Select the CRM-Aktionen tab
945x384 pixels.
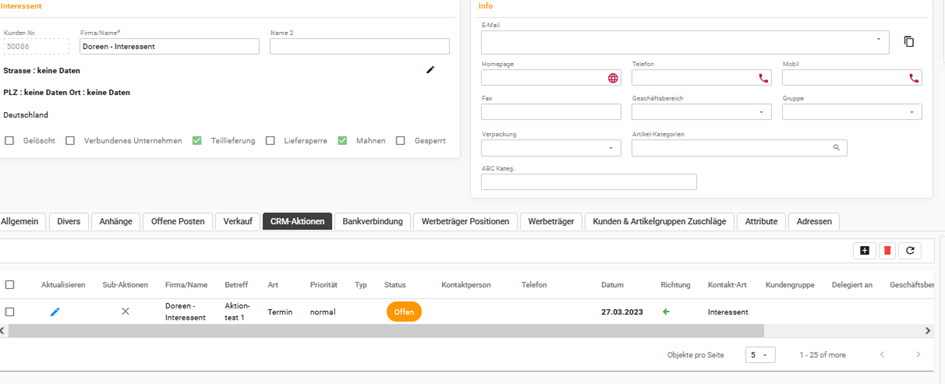click(x=298, y=221)
